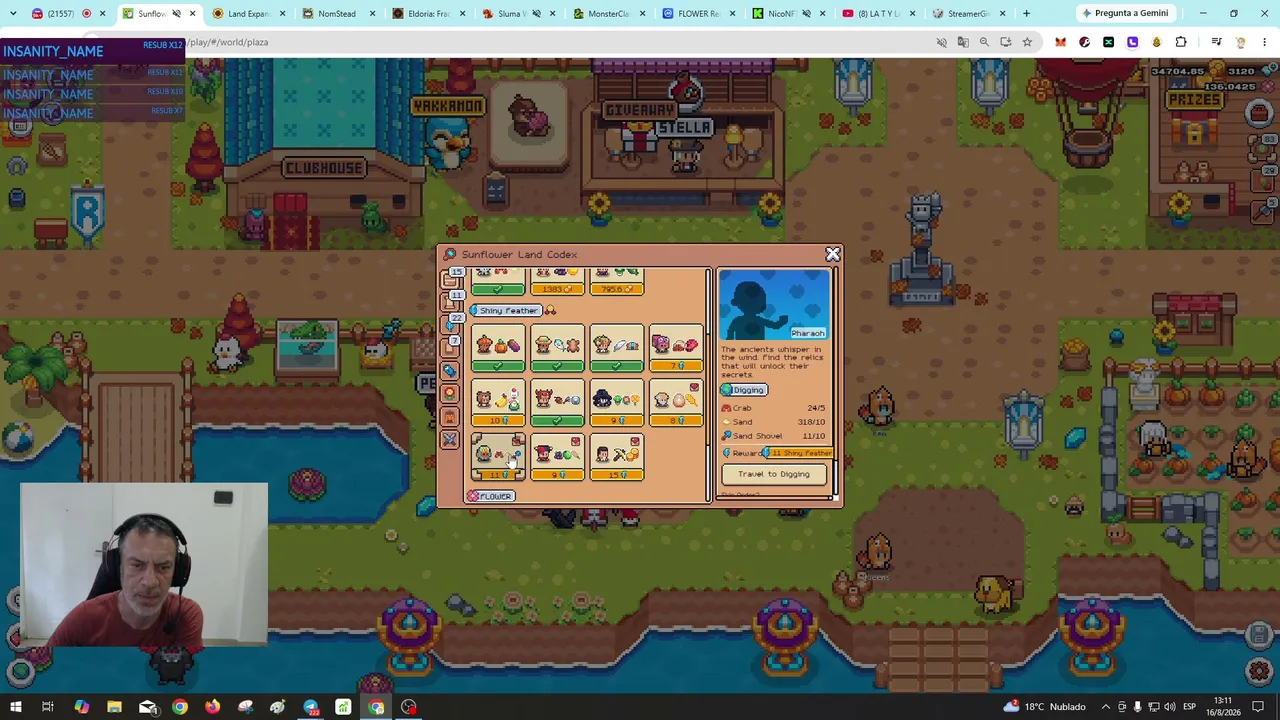Select the straw-hat farmer completed delivery card
This screenshot has height=720, width=1280.
coord(557,349)
